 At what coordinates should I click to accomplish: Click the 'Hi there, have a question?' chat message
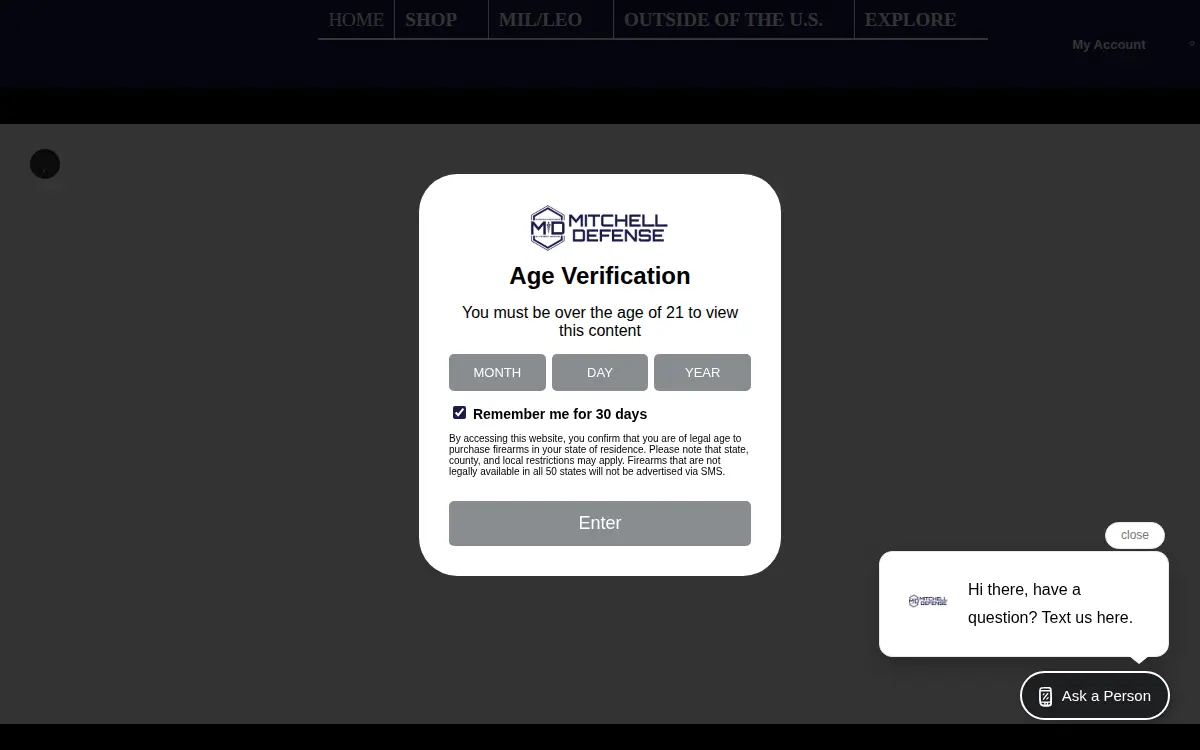[x=1050, y=604]
